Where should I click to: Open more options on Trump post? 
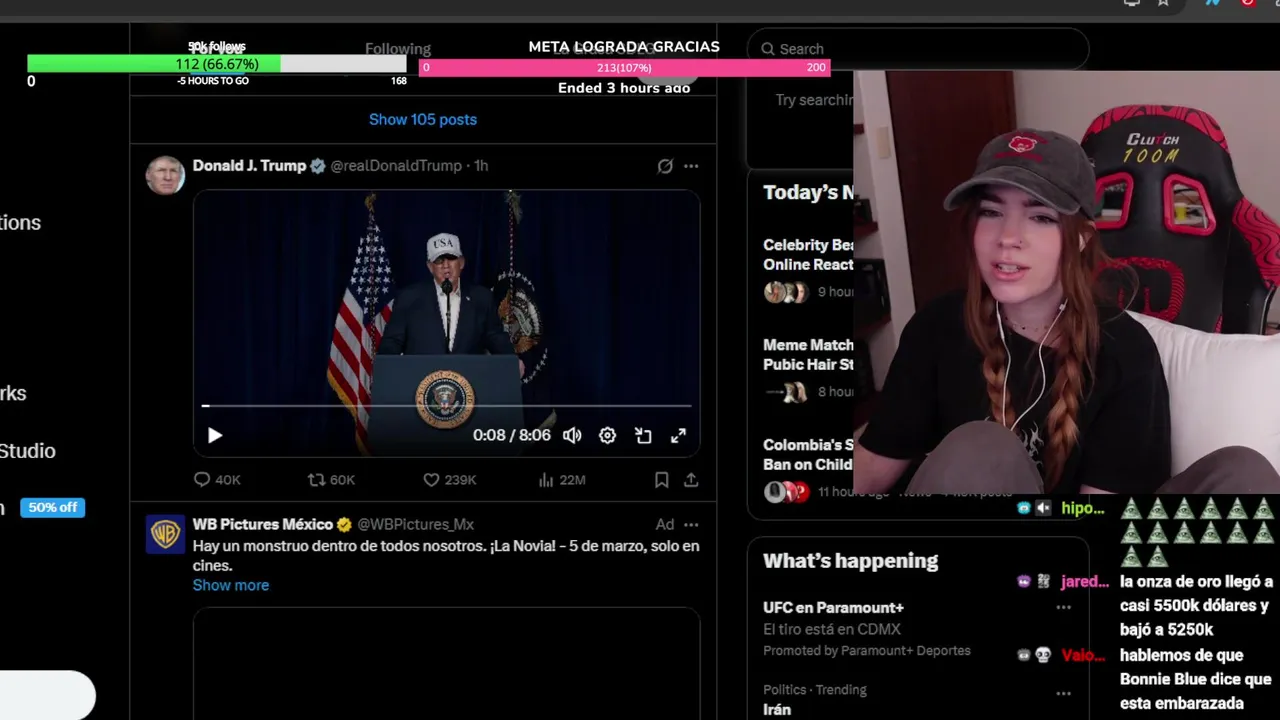pyautogui.click(x=691, y=166)
